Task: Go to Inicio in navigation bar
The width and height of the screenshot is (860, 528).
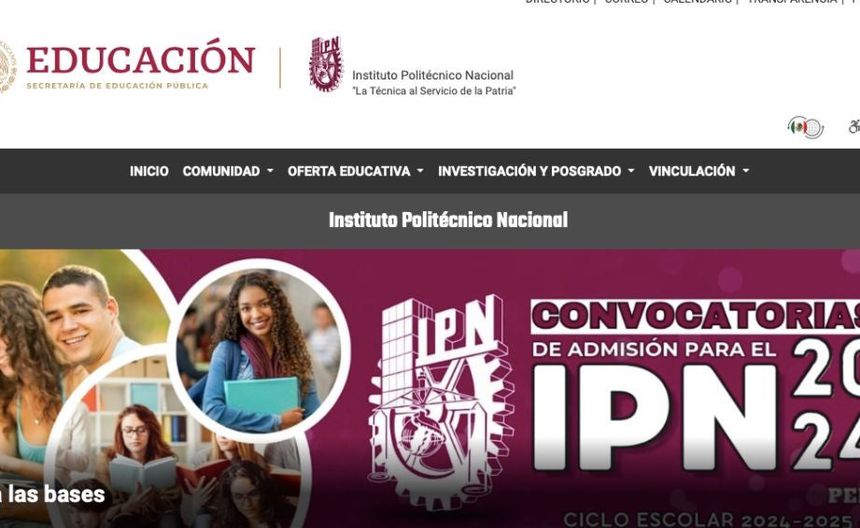Action: [x=149, y=171]
